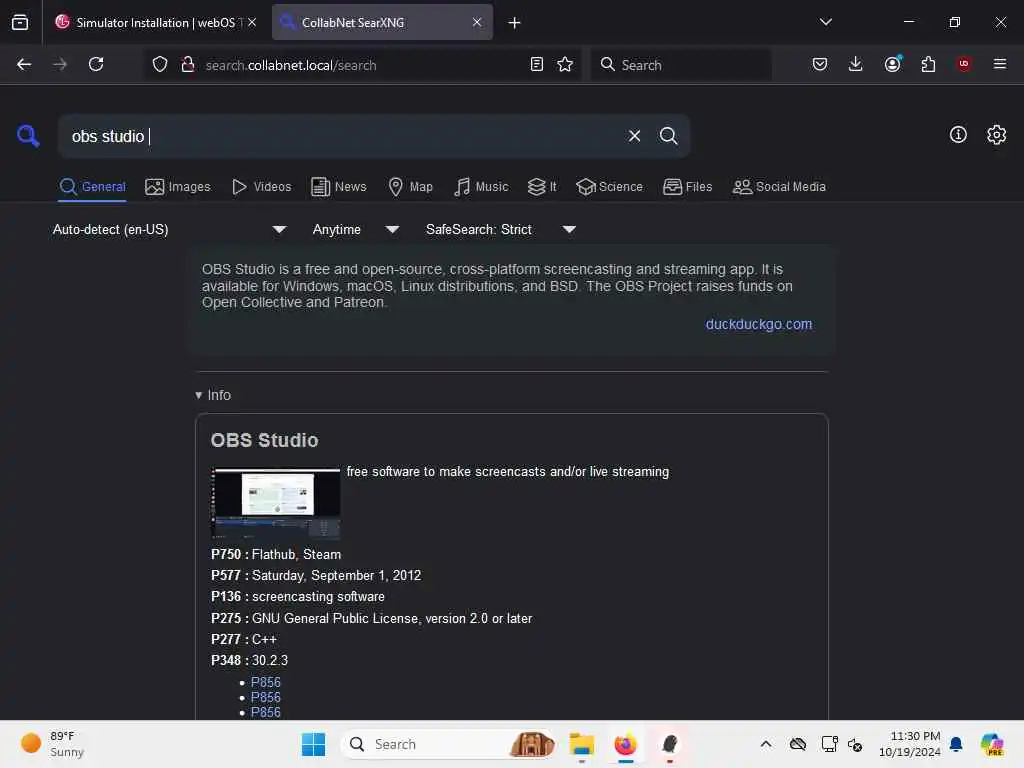Go back with the browser back arrow

pos(24,64)
